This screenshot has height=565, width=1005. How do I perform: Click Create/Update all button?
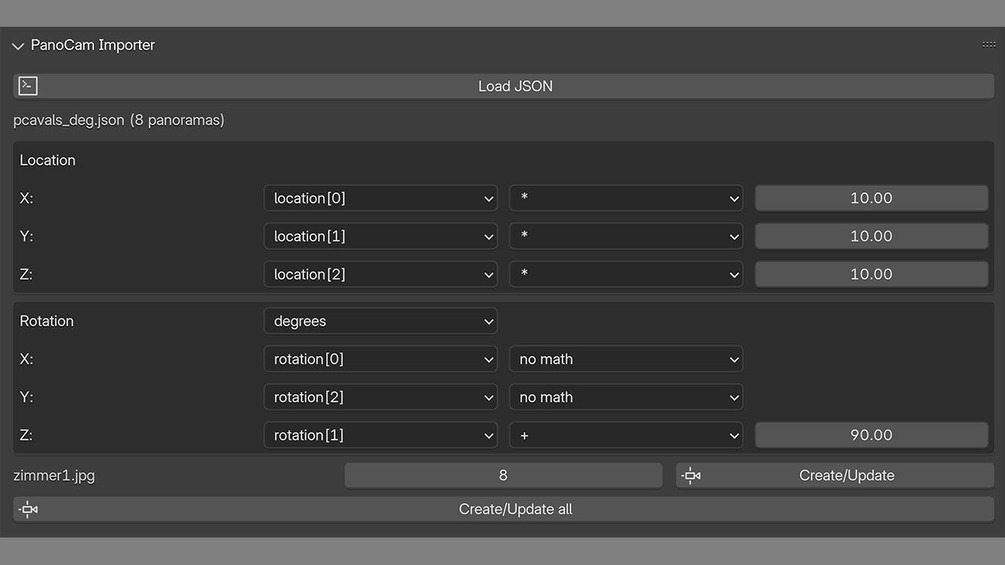504,509
